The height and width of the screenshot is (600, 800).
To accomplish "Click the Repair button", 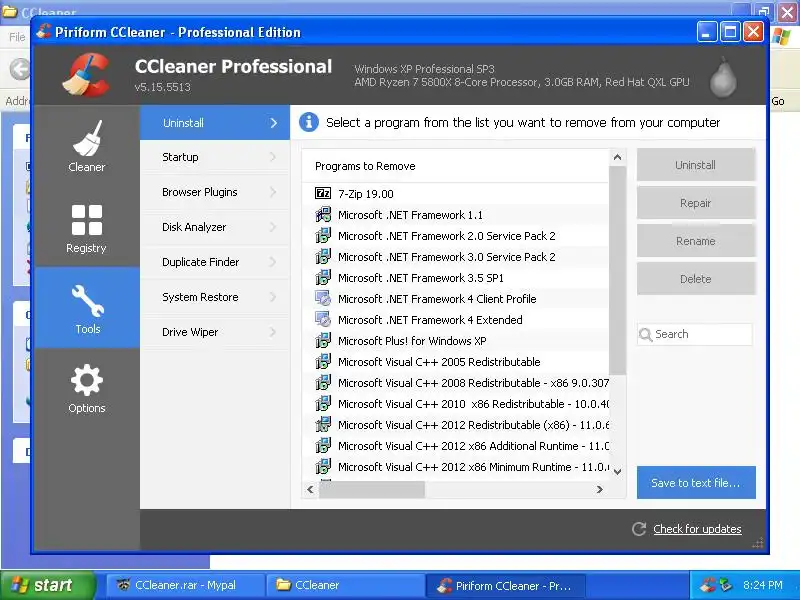I will pos(696,203).
